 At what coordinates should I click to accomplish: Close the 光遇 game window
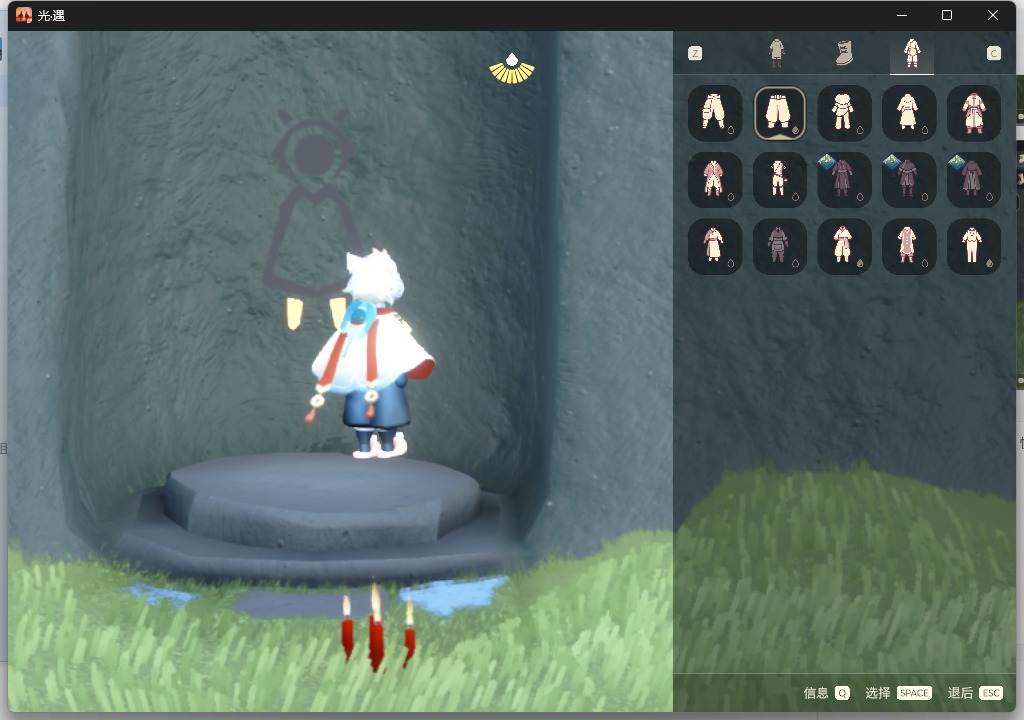point(993,15)
